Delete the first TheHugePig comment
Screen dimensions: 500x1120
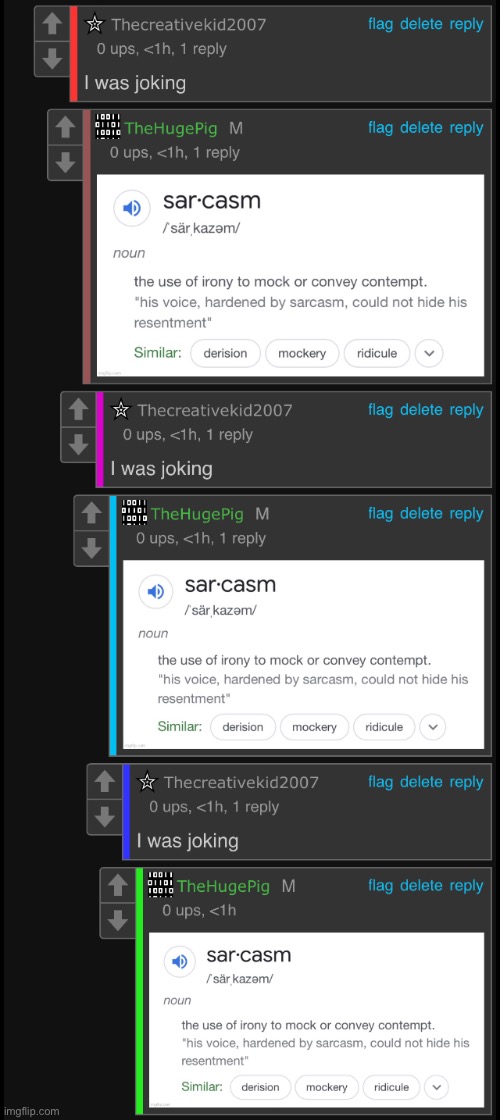point(421,128)
